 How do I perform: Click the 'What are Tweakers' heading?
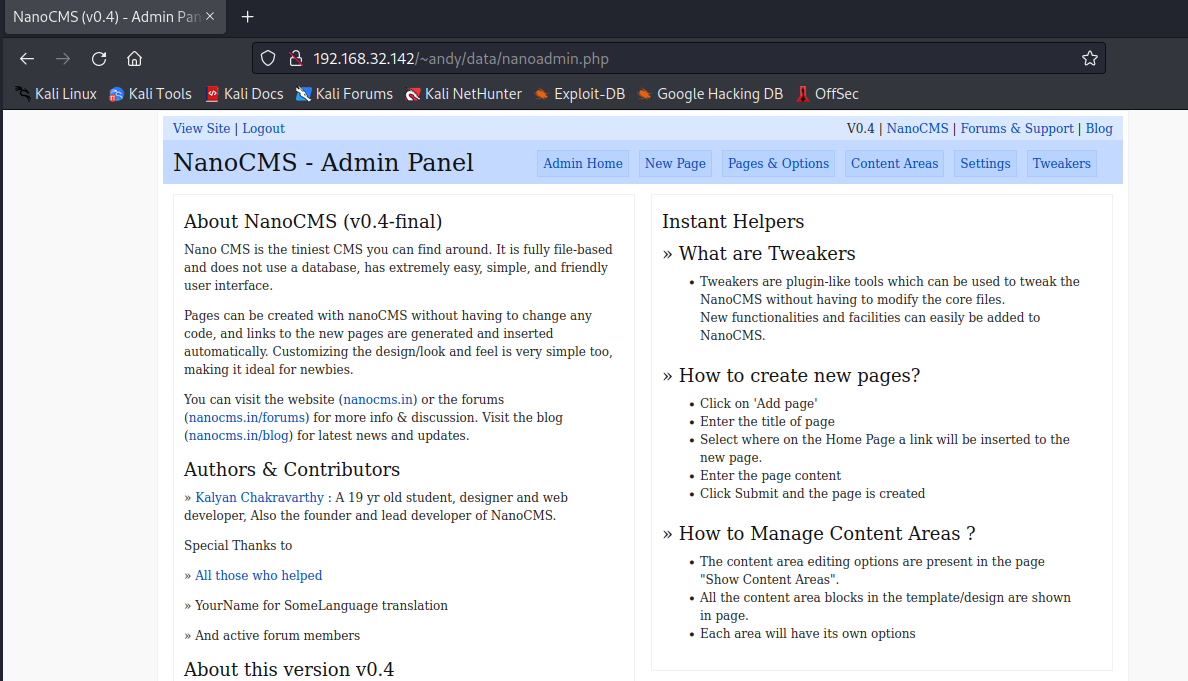pos(767,253)
